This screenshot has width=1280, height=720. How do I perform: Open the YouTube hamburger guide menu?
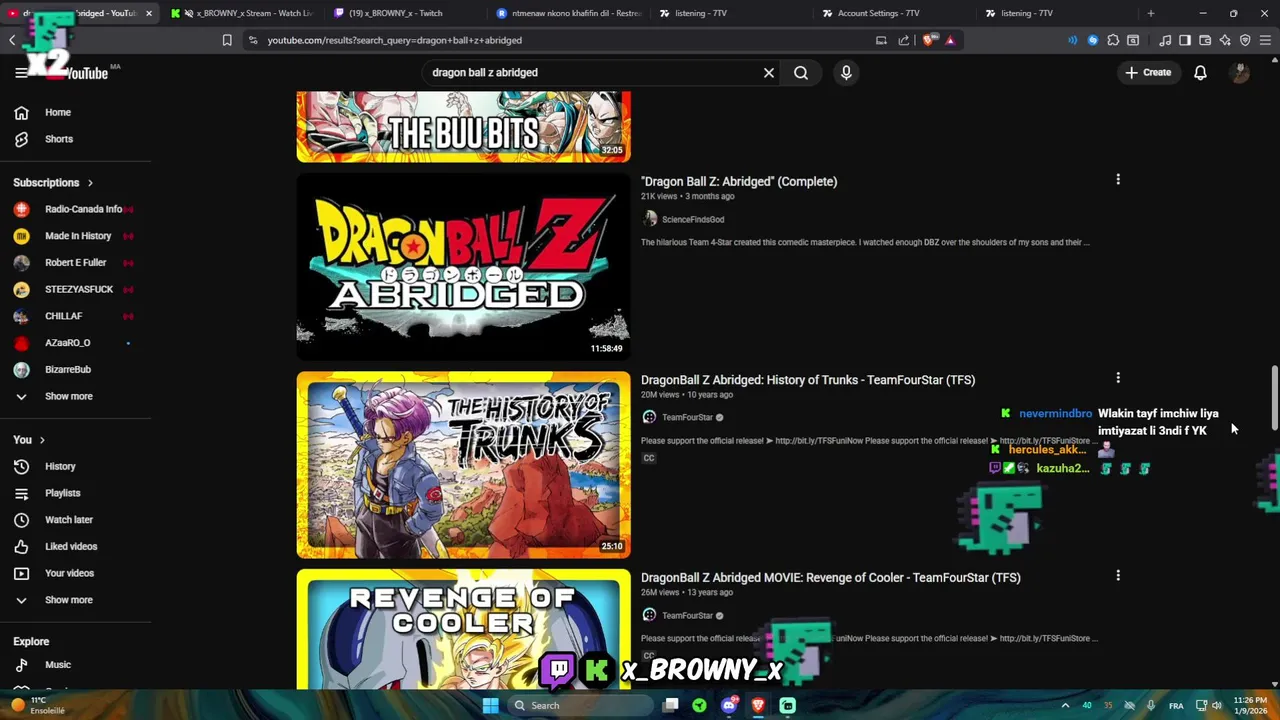pos(21,72)
